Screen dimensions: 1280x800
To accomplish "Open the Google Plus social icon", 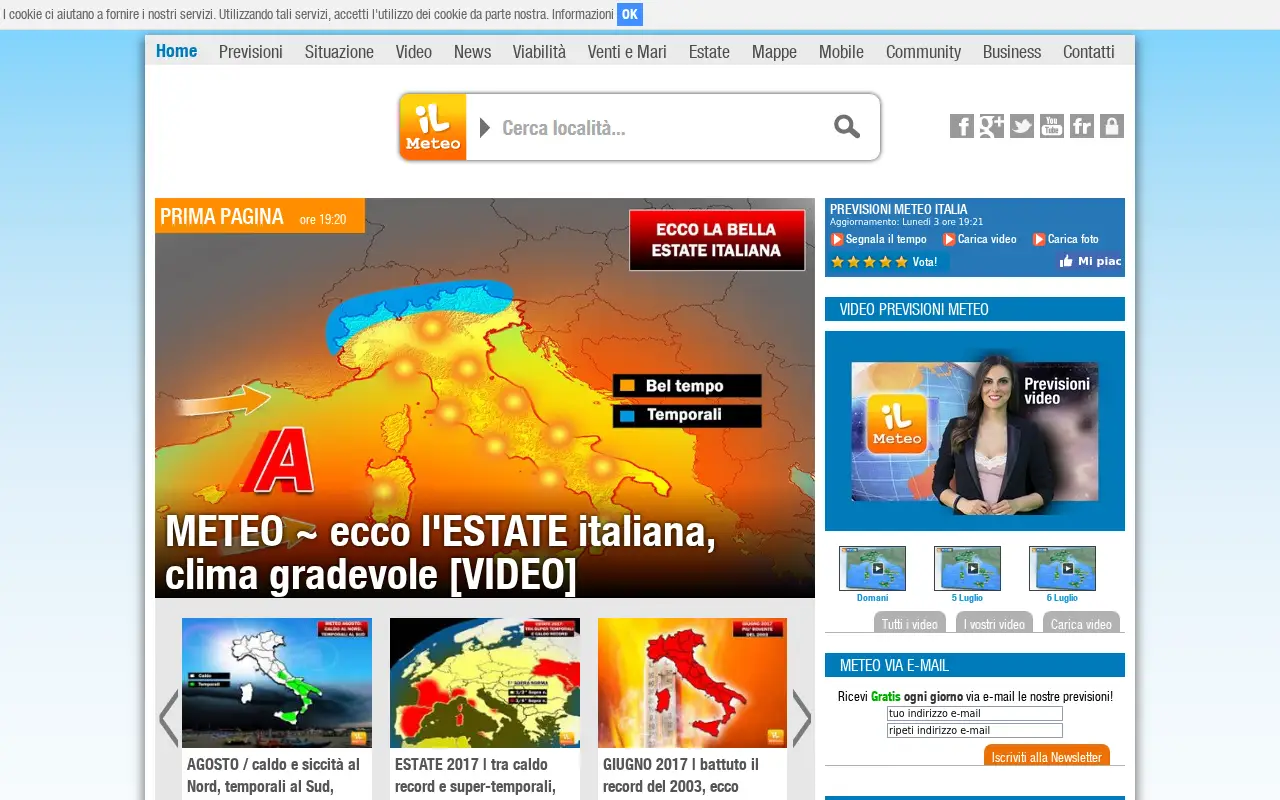I will pos(992,126).
